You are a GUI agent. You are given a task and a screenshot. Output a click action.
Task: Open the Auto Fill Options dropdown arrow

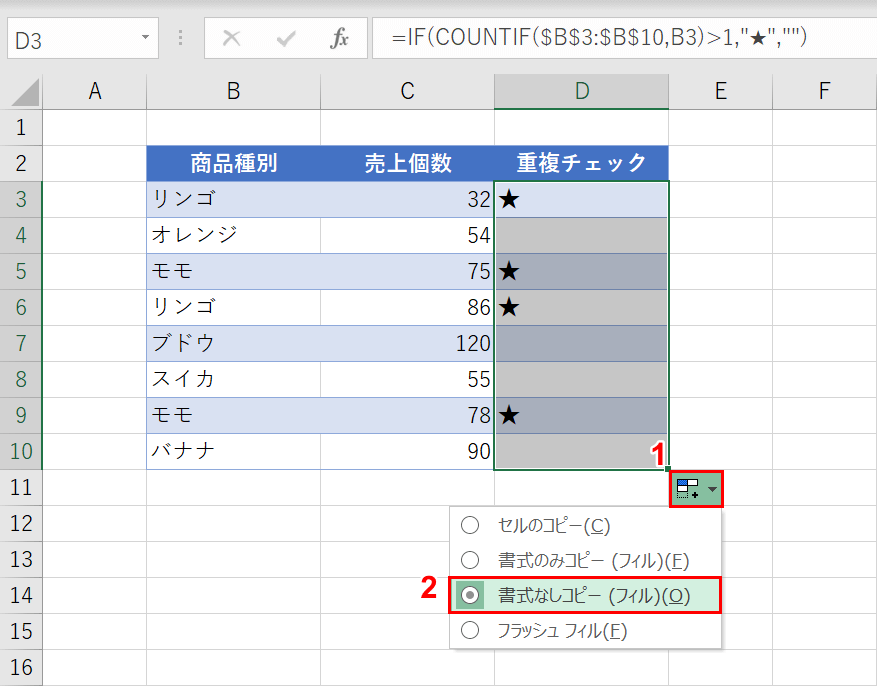[710, 489]
